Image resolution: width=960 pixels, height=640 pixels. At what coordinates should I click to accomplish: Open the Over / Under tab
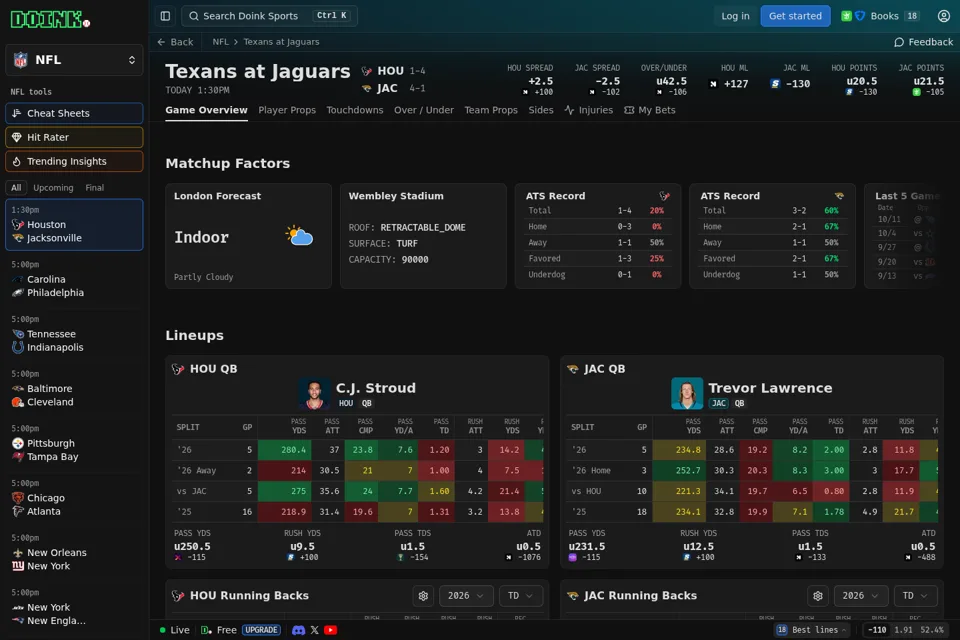(x=424, y=110)
